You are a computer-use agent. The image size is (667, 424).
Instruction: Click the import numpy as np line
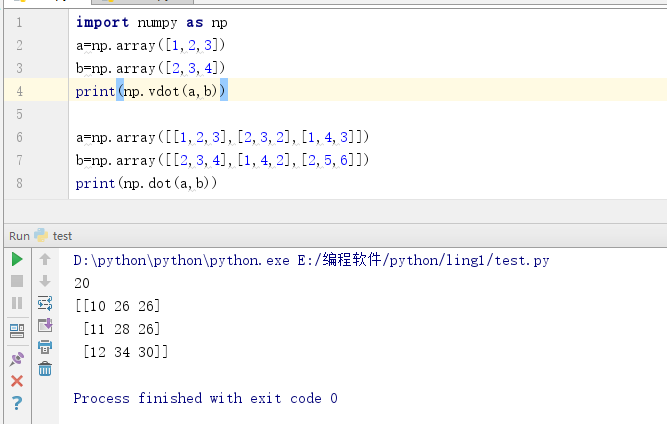pyautogui.click(x=151, y=22)
